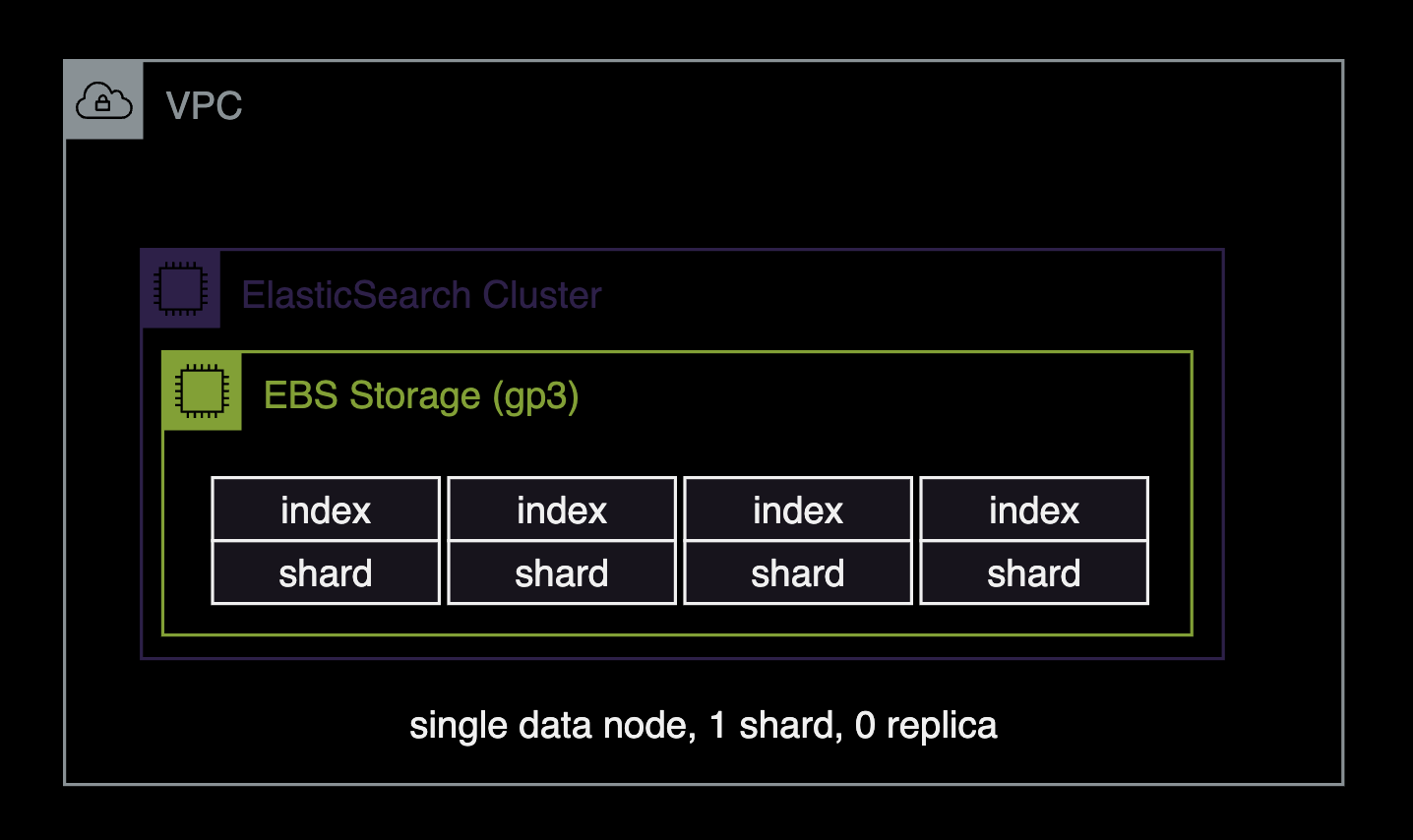Click the VPC cloud lock icon
The image size is (1413, 840).
pos(103,100)
